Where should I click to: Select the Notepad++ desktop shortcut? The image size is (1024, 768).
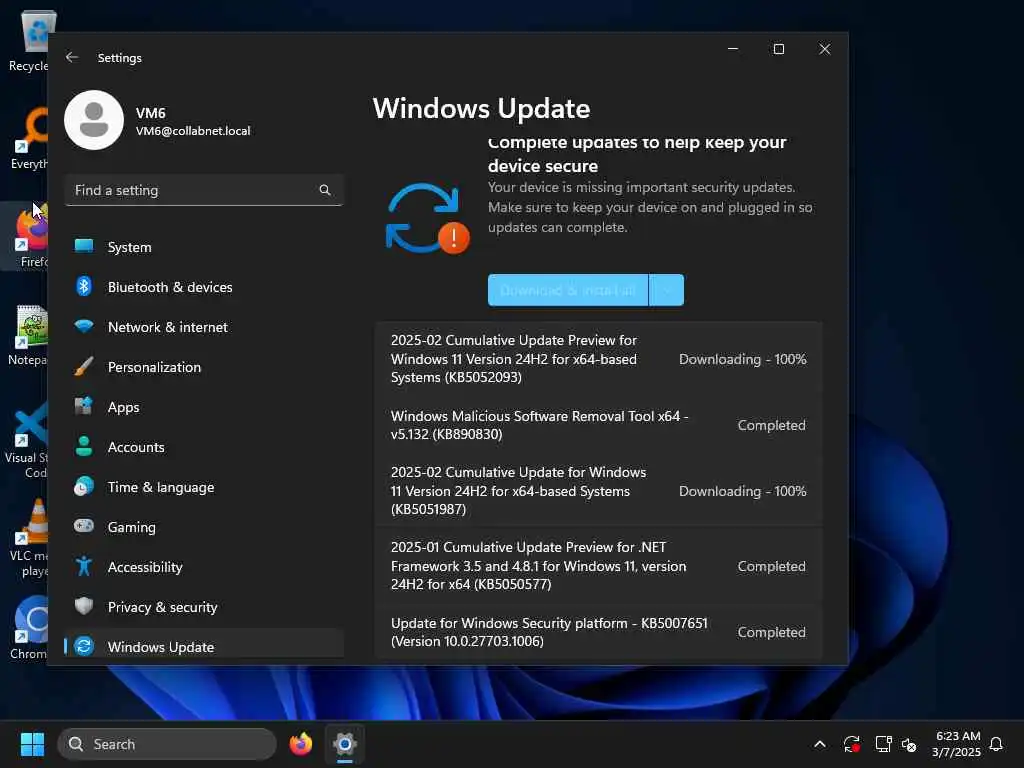27,334
